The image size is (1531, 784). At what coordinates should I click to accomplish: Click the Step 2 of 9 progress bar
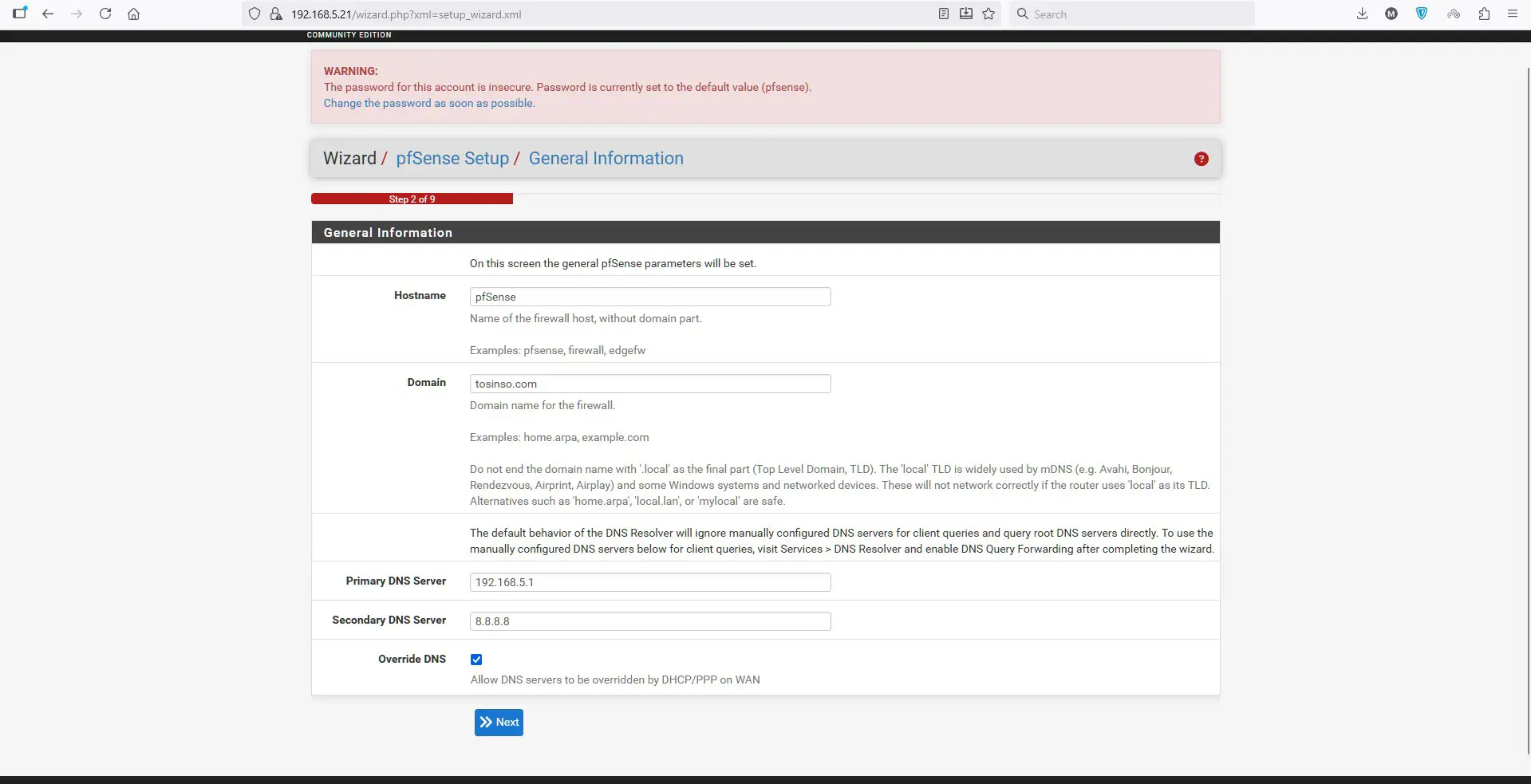point(412,199)
